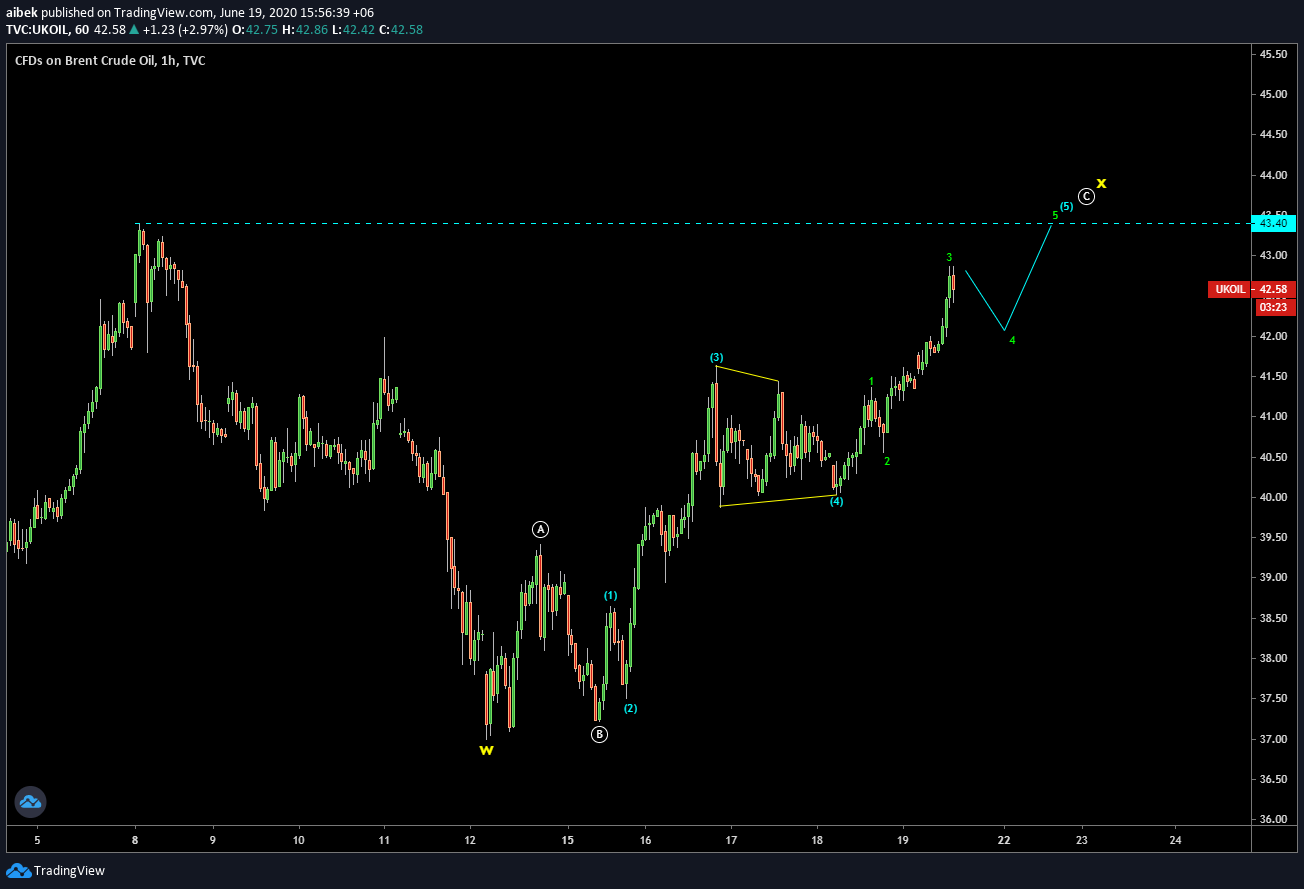Click date 12 on the time axis
1304x889 pixels.
[470, 840]
